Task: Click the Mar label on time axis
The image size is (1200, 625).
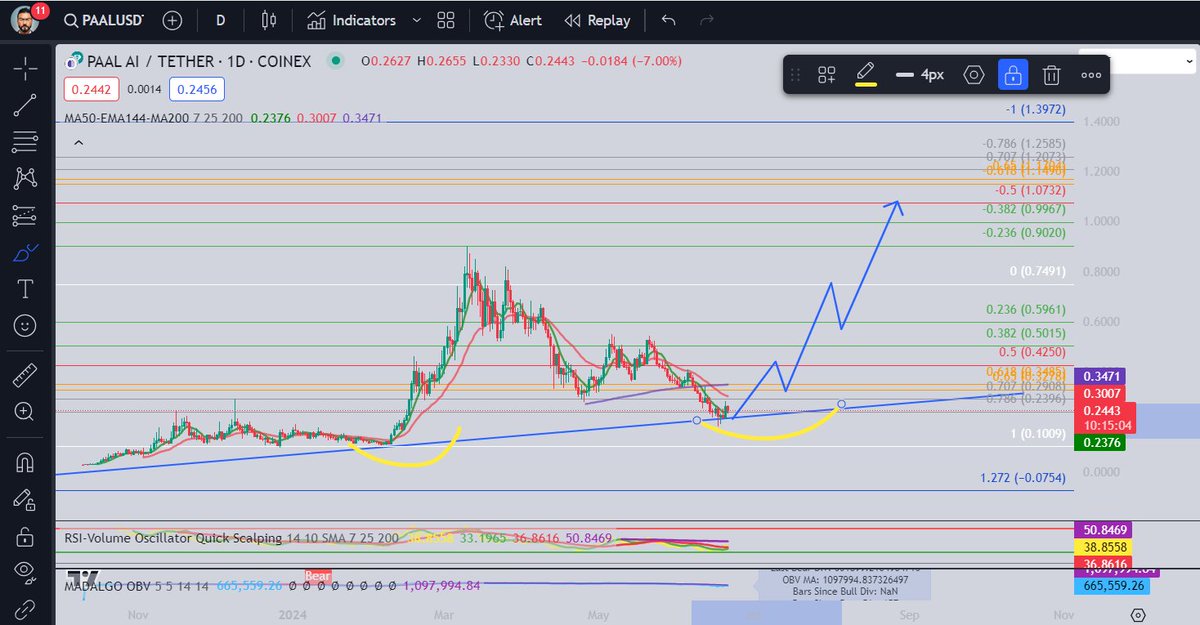Action: pyautogui.click(x=445, y=615)
